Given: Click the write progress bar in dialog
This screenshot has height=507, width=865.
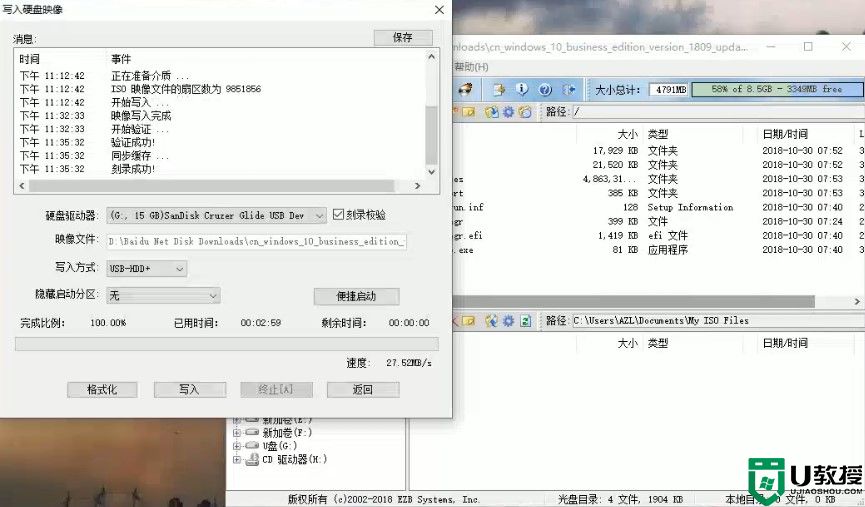Looking at the screenshot, I should 227,344.
